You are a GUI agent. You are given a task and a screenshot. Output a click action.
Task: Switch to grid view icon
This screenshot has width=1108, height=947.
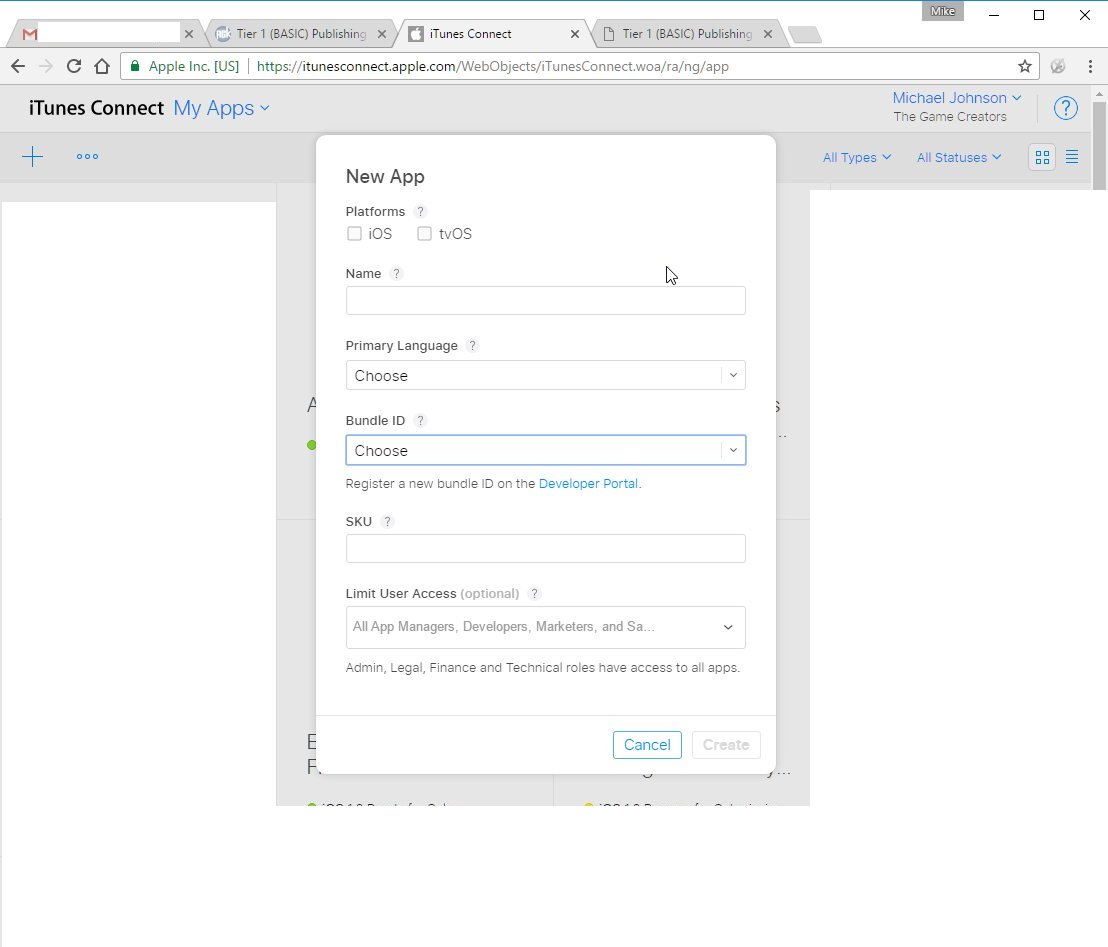click(x=1042, y=157)
